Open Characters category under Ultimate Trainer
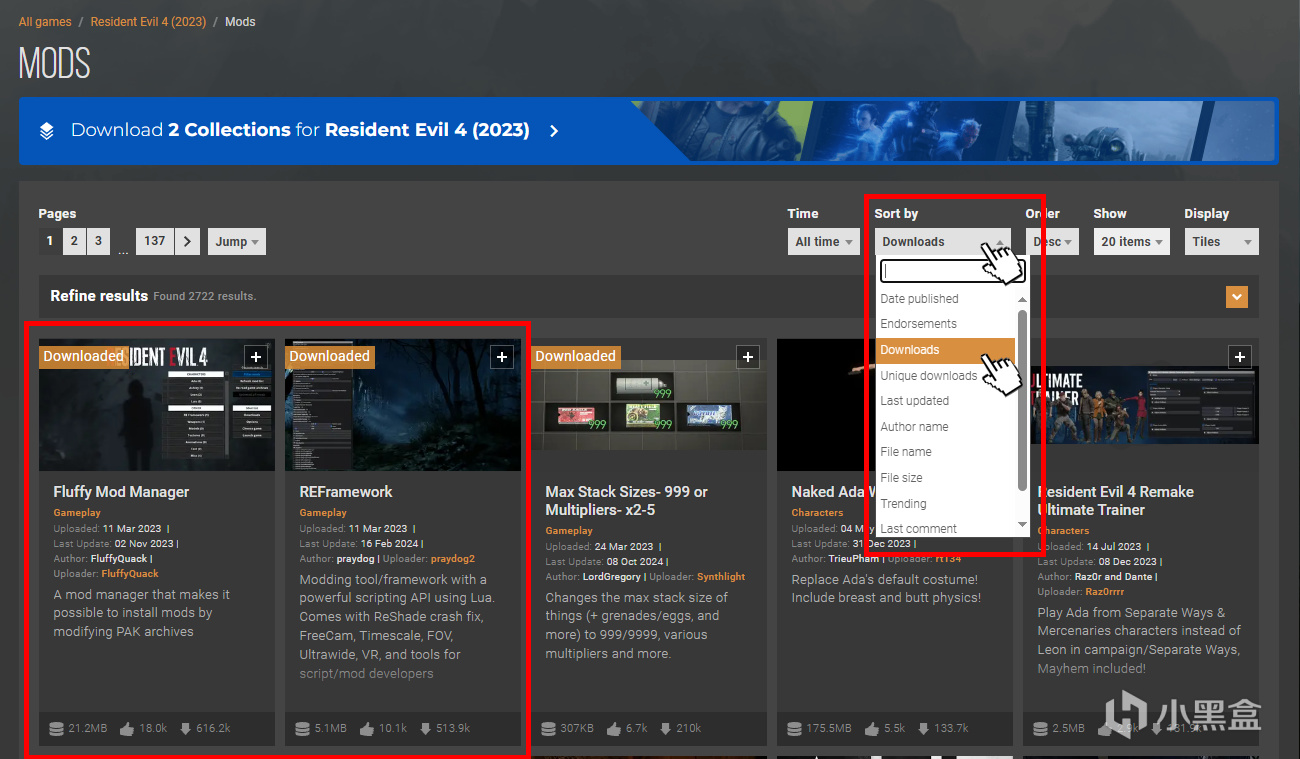The height and width of the screenshot is (759, 1300). 1063,531
